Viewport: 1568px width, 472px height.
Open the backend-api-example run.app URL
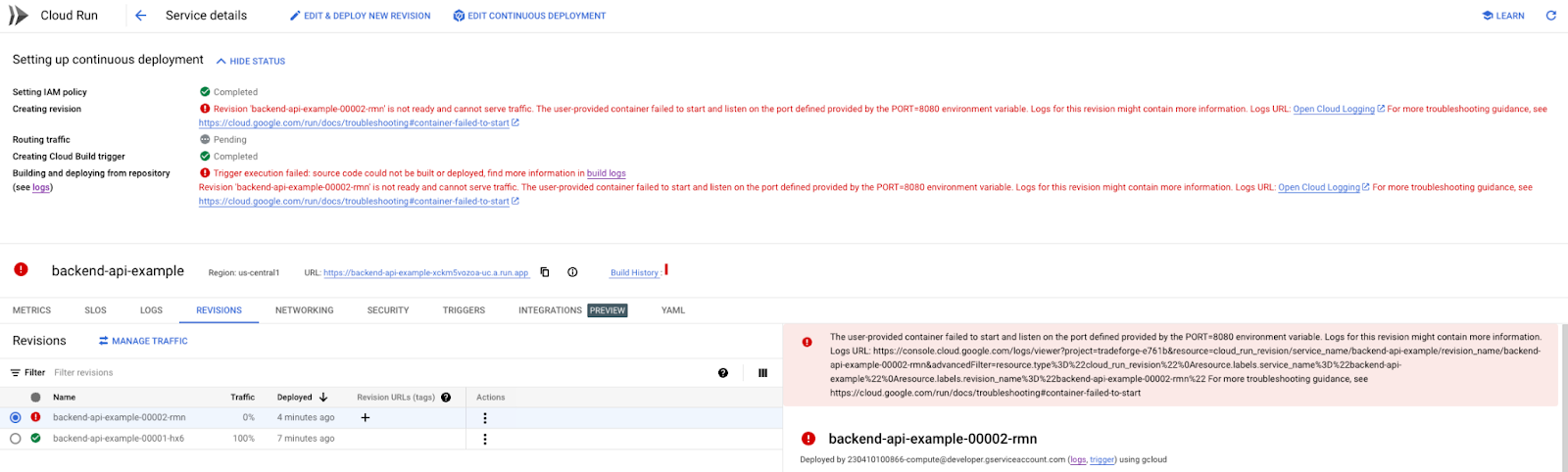pyautogui.click(x=426, y=273)
